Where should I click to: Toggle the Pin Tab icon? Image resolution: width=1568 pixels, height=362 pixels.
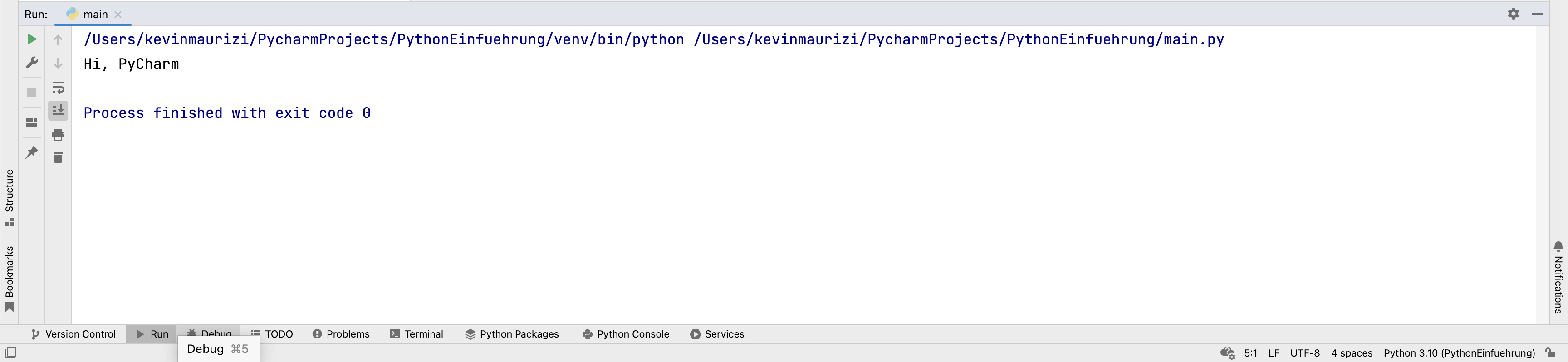32,152
